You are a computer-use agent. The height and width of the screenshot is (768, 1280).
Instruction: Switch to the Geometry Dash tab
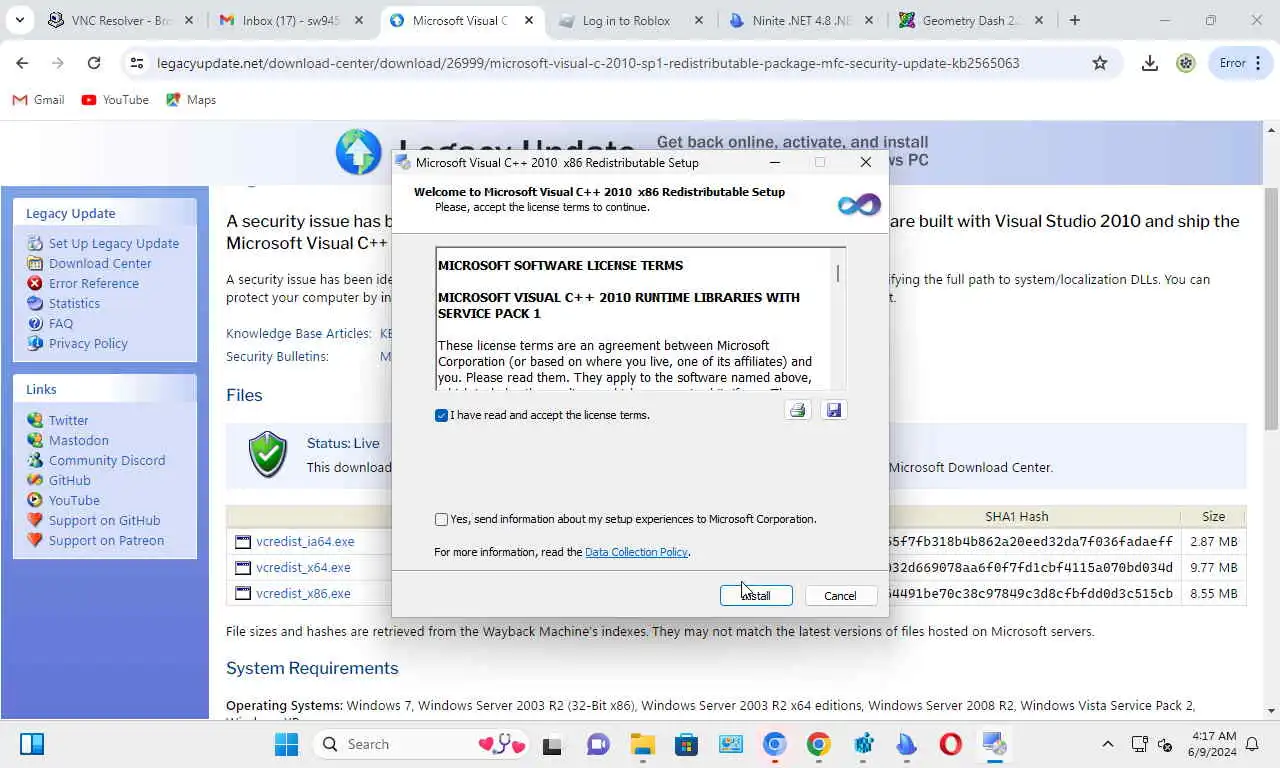pos(970,20)
